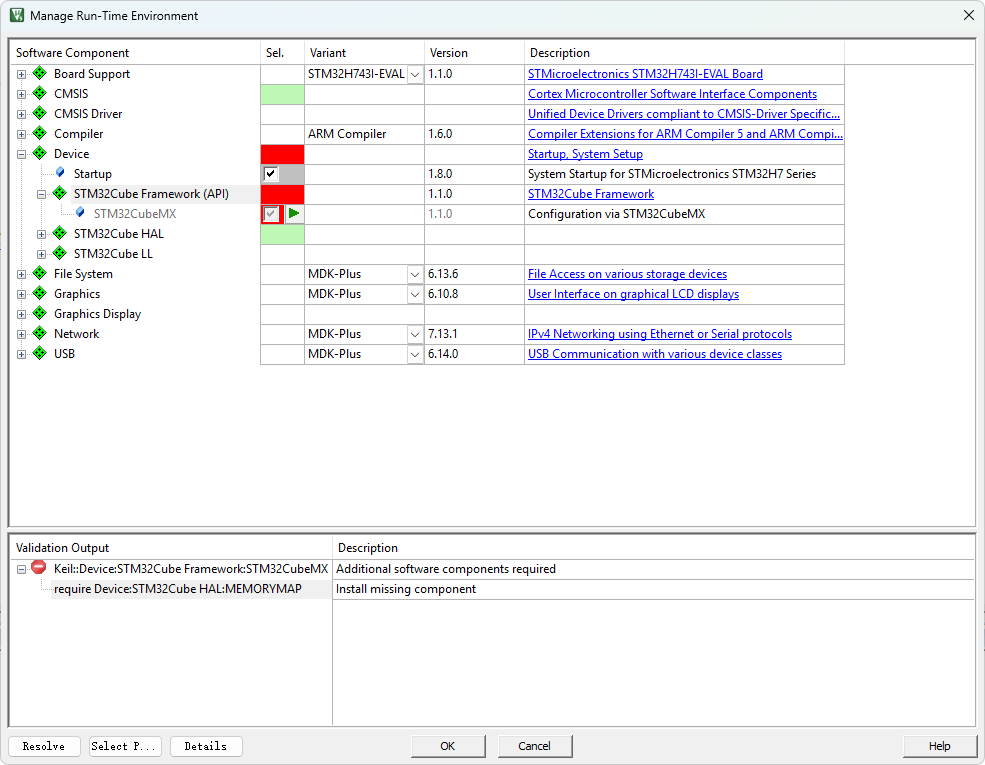The height and width of the screenshot is (765, 985).
Task: Expand the Graphics tree node
Action: [x=21, y=294]
